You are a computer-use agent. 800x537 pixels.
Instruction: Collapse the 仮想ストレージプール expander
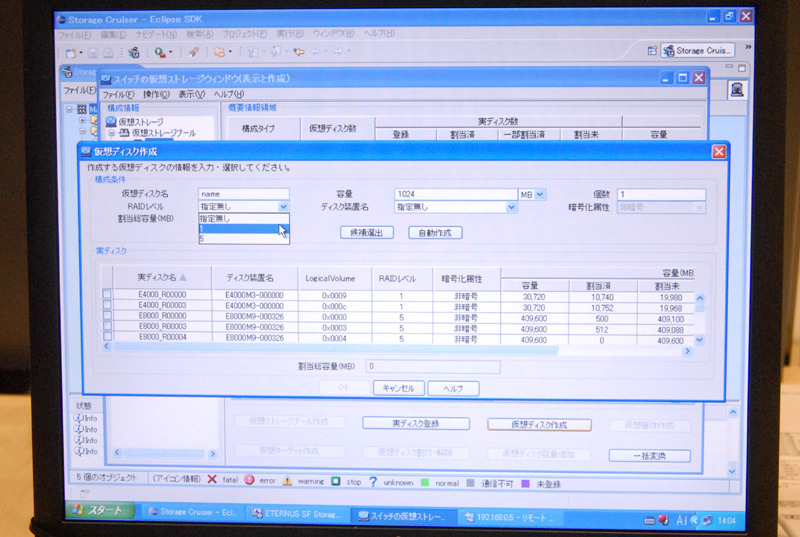click(x=111, y=133)
